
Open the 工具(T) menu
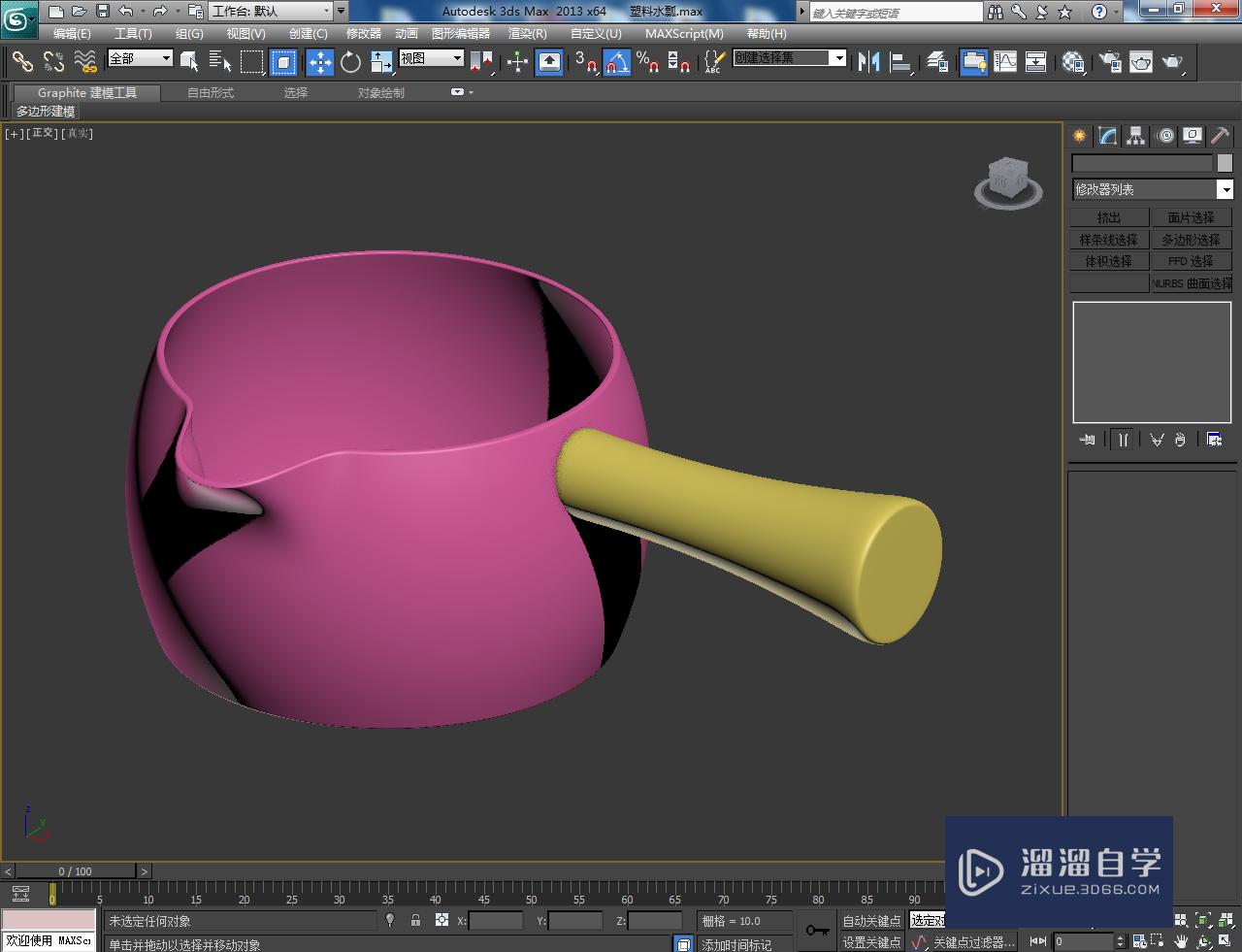tap(133, 33)
